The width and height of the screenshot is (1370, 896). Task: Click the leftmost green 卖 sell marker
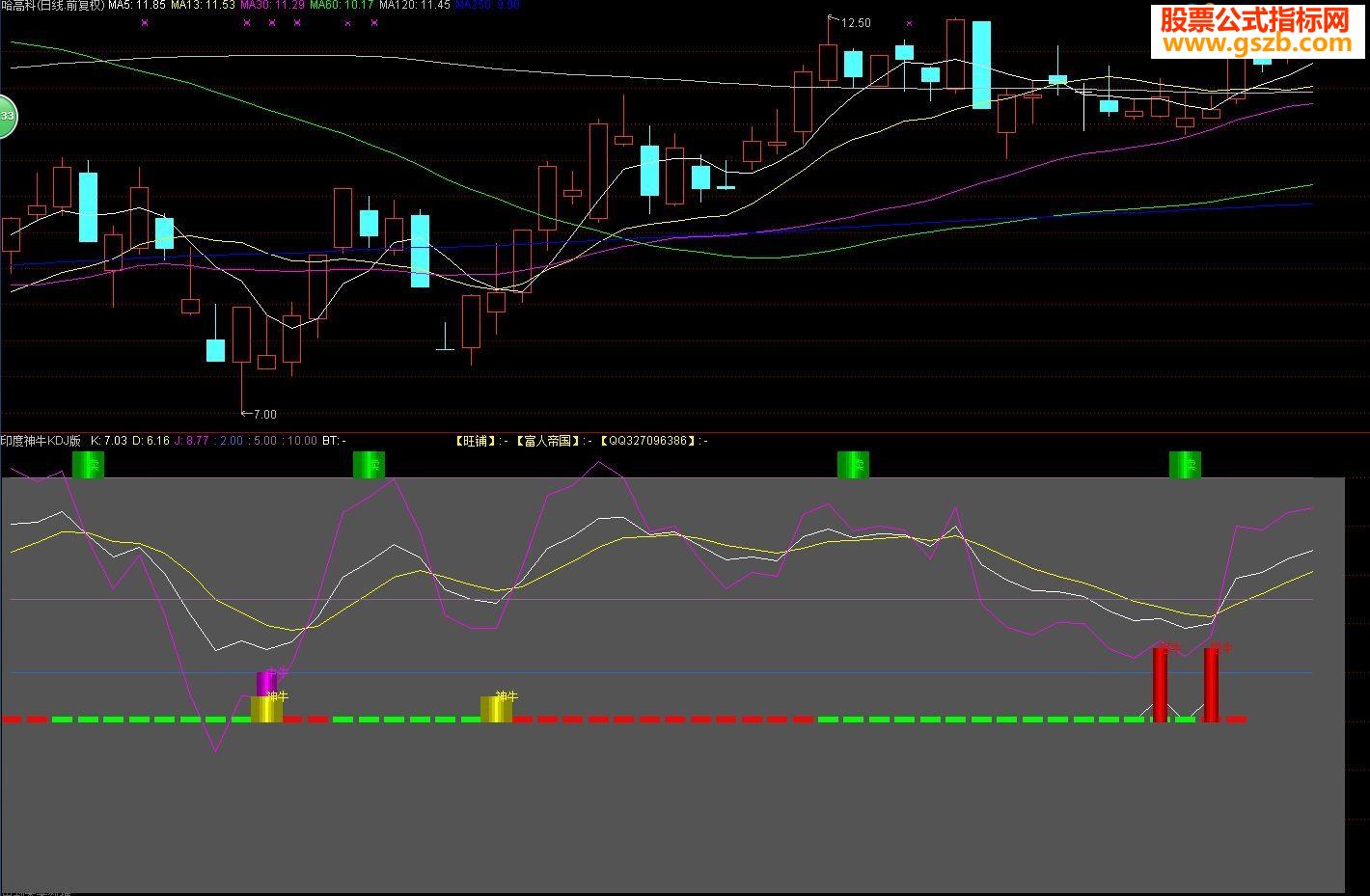click(88, 465)
